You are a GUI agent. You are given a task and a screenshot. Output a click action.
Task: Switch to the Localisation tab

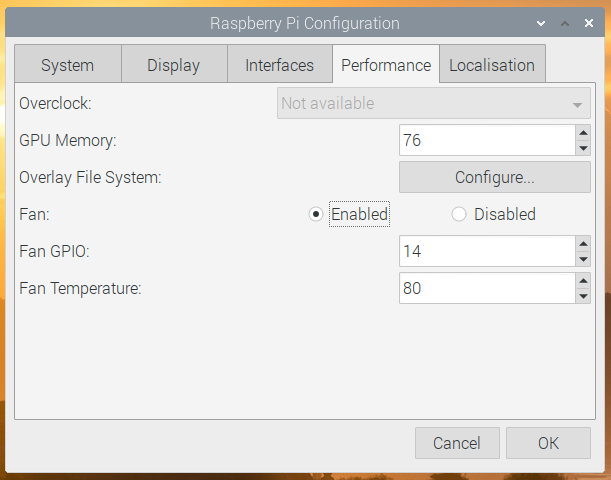[x=491, y=66]
